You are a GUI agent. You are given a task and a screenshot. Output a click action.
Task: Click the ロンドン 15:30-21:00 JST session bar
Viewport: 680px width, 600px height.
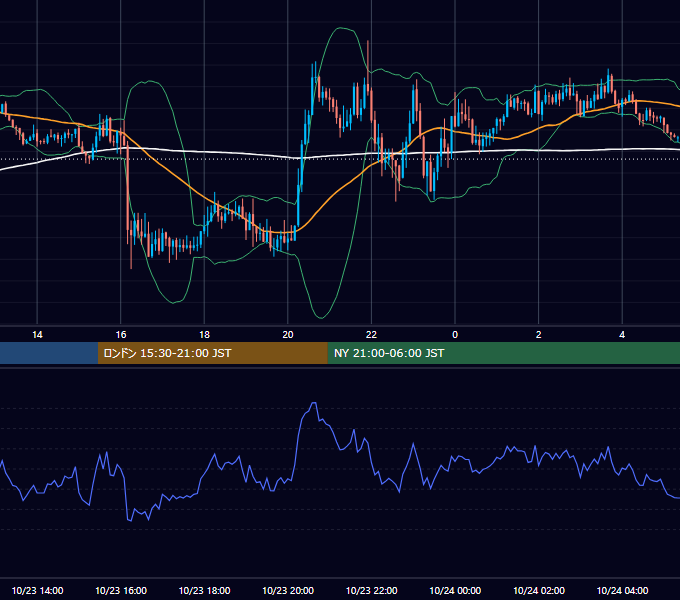212,353
